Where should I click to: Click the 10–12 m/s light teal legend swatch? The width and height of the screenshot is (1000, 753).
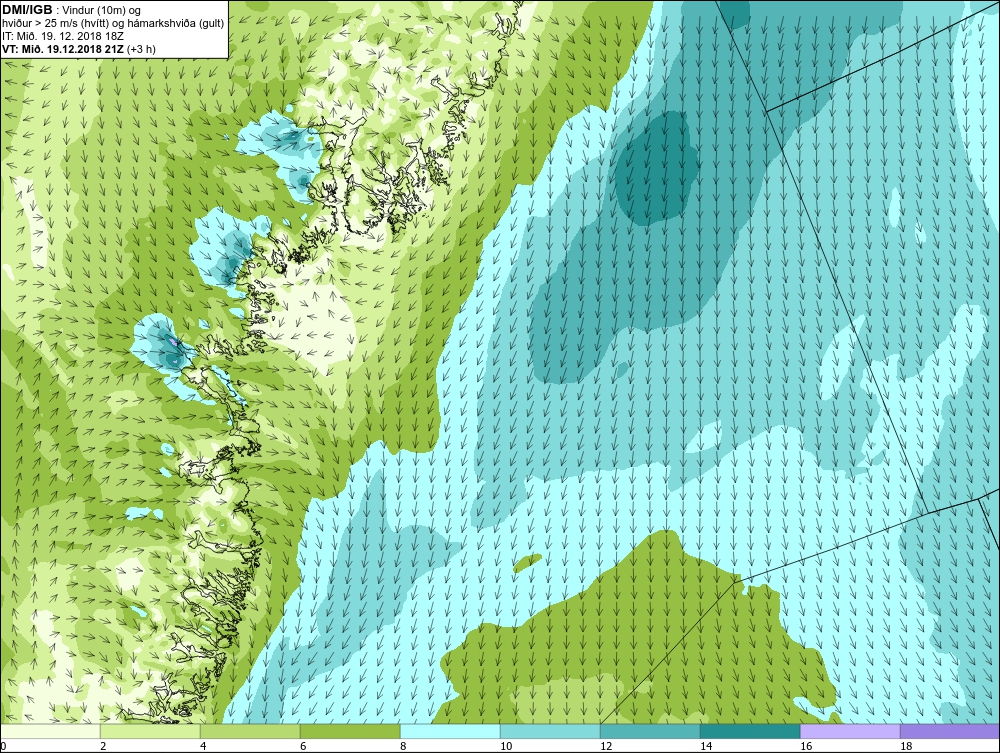550,731
